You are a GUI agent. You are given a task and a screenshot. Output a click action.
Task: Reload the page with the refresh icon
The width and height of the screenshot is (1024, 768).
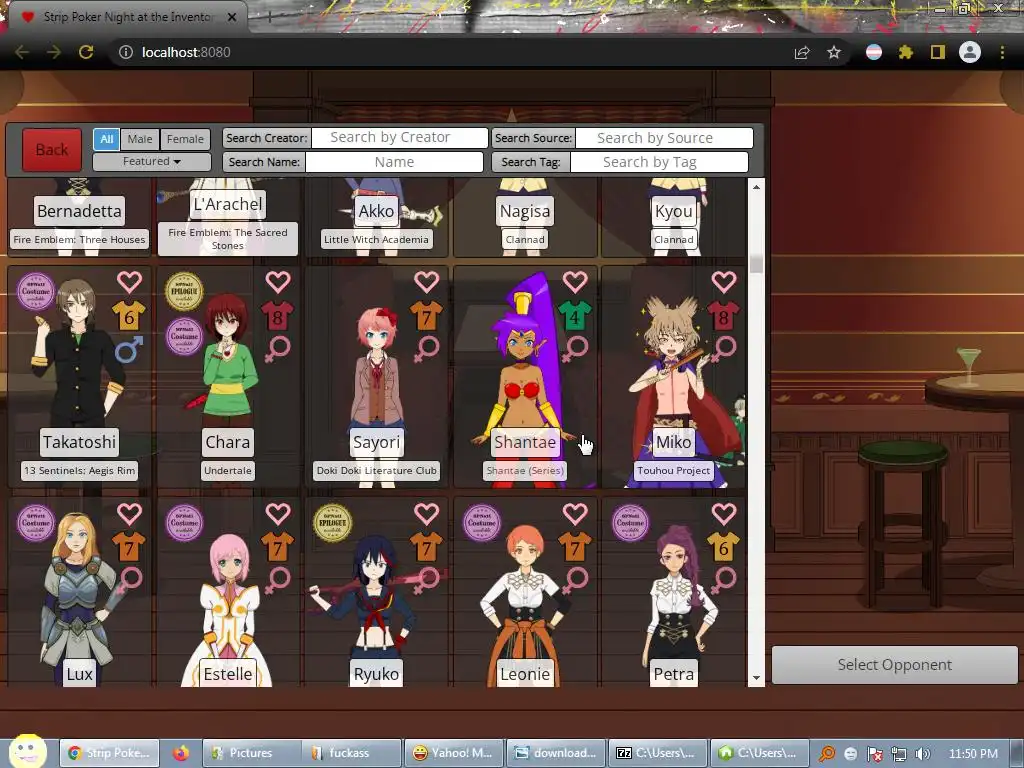[x=86, y=52]
